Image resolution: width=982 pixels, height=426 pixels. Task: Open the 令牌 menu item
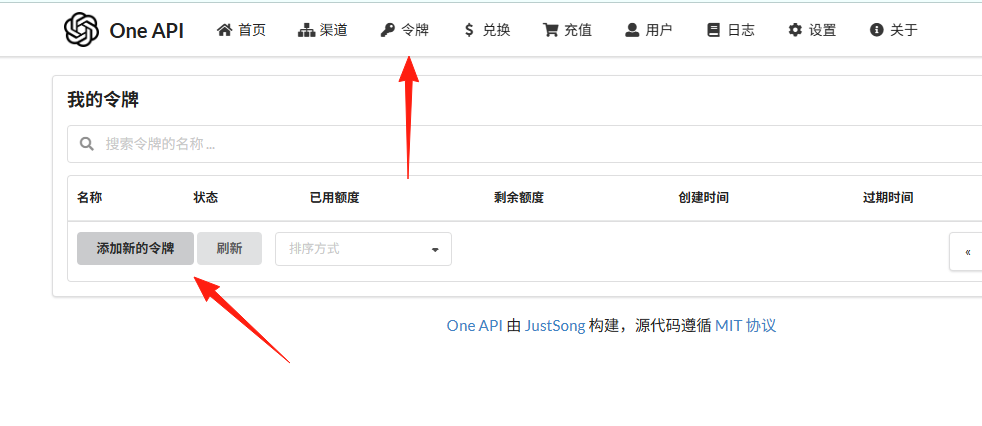point(405,29)
